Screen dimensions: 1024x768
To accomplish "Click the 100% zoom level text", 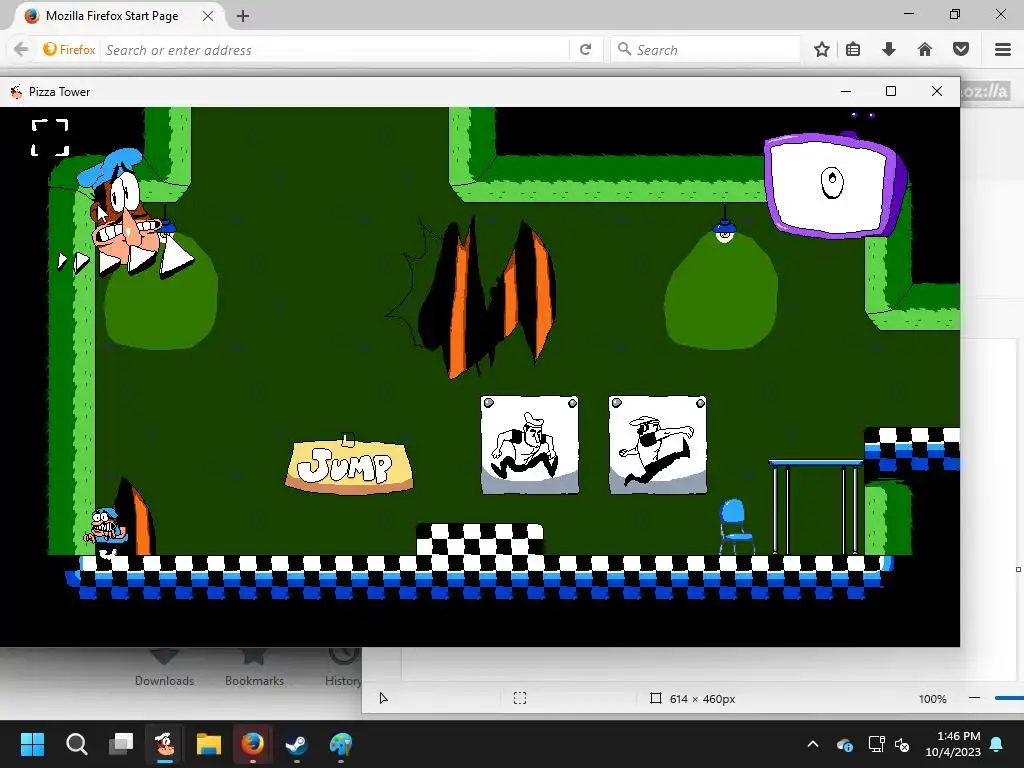I will coord(932,699).
